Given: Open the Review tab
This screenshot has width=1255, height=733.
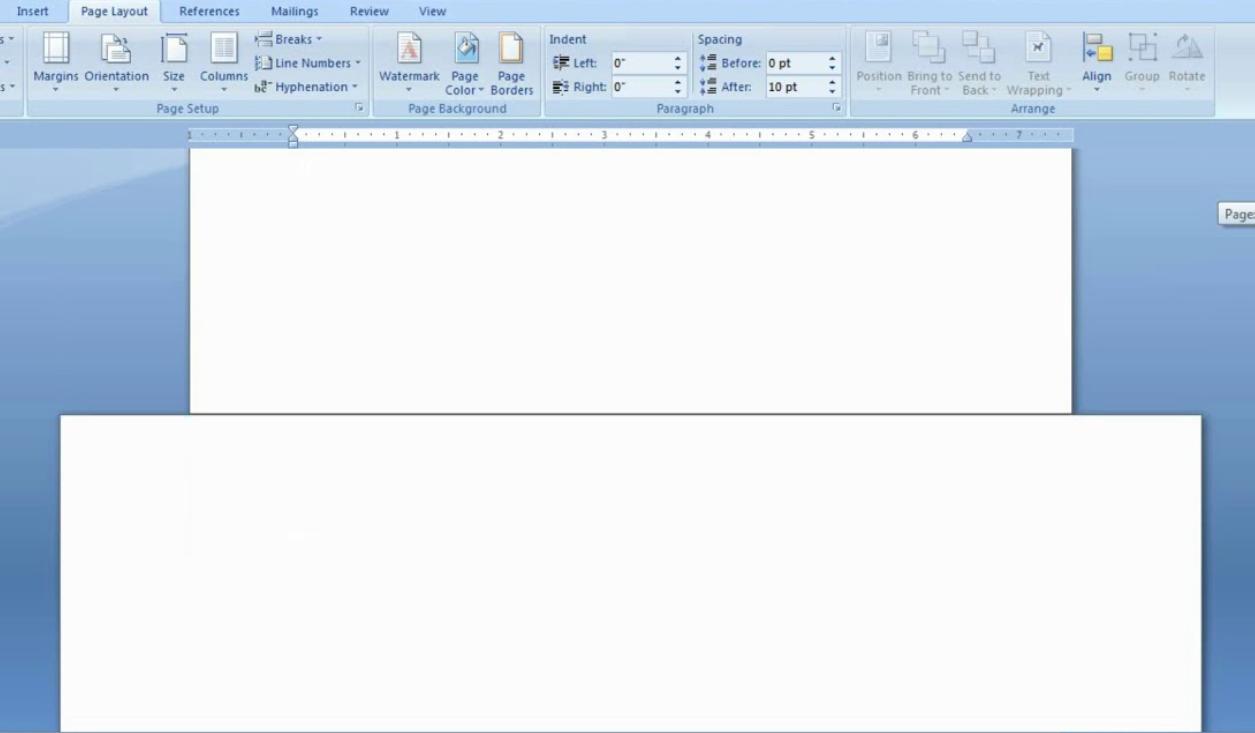Looking at the screenshot, I should pyautogui.click(x=369, y=12).
